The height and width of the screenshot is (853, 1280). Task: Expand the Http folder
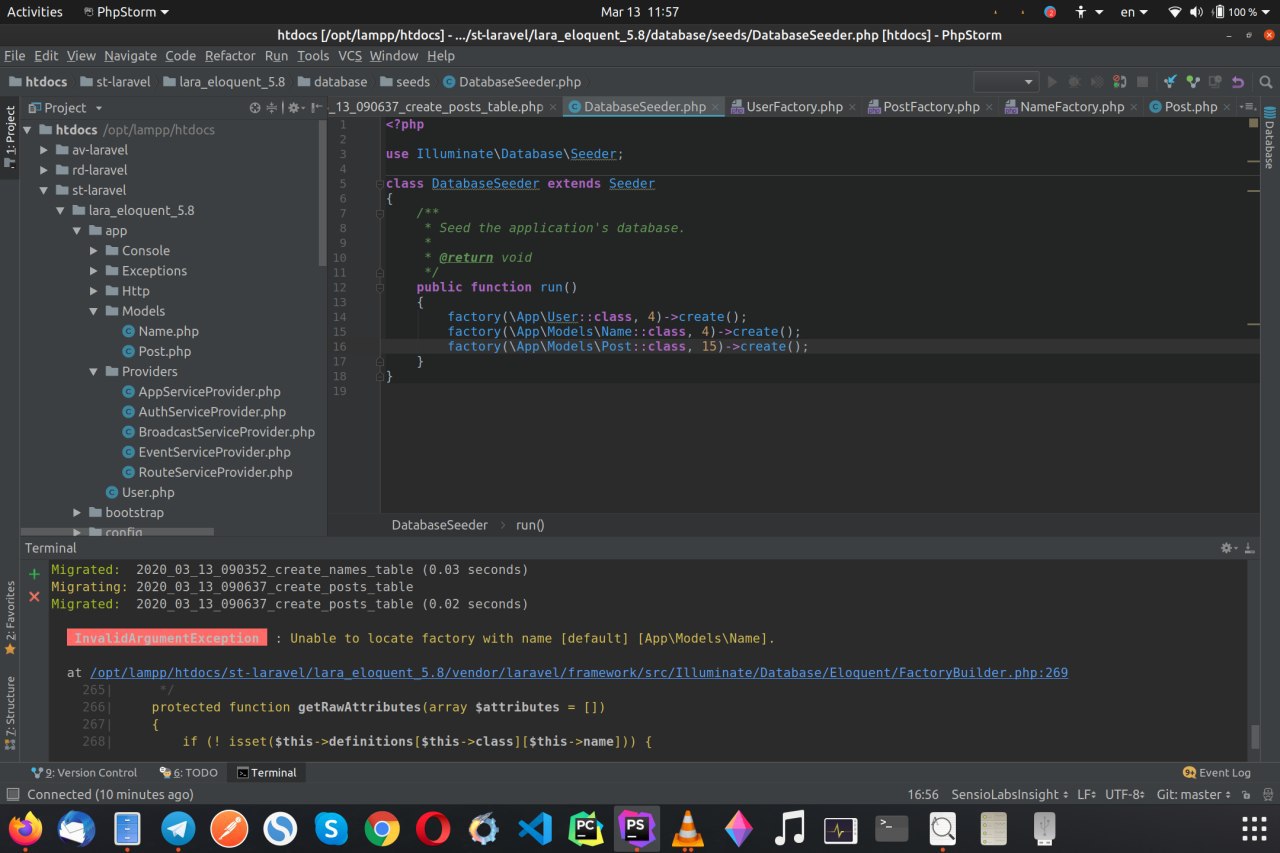coord(94,291)
